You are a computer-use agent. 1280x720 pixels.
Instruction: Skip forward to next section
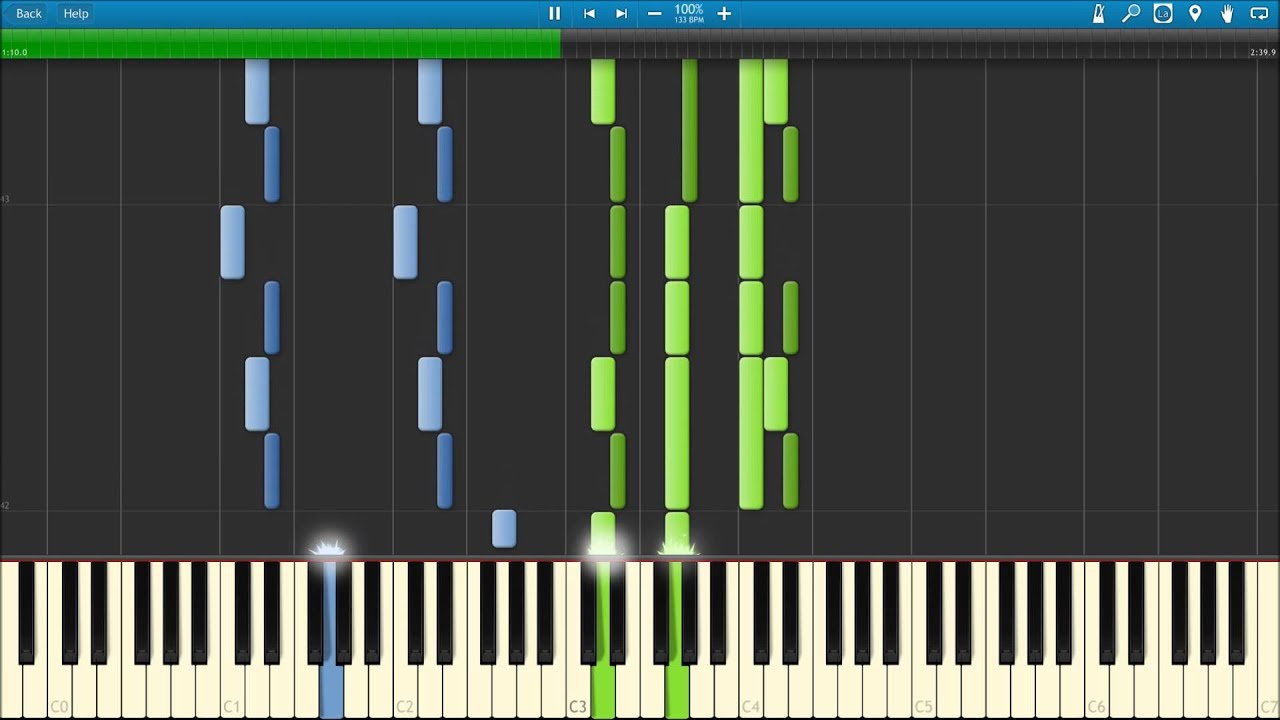621,13
